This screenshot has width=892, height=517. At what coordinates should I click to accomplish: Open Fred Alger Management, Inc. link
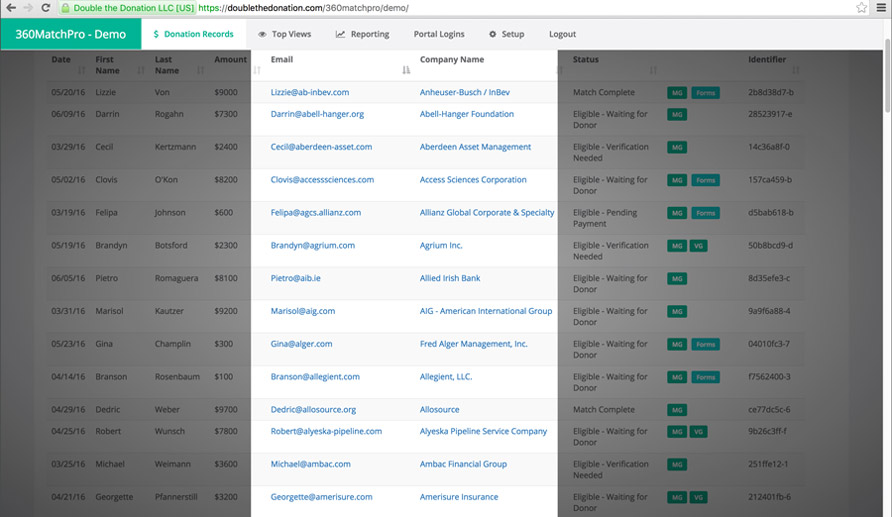pos(473,344)
